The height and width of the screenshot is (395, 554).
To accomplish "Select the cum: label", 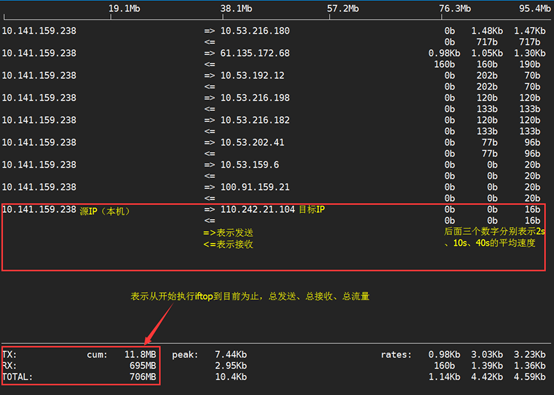I will click(x=97, y=354).
